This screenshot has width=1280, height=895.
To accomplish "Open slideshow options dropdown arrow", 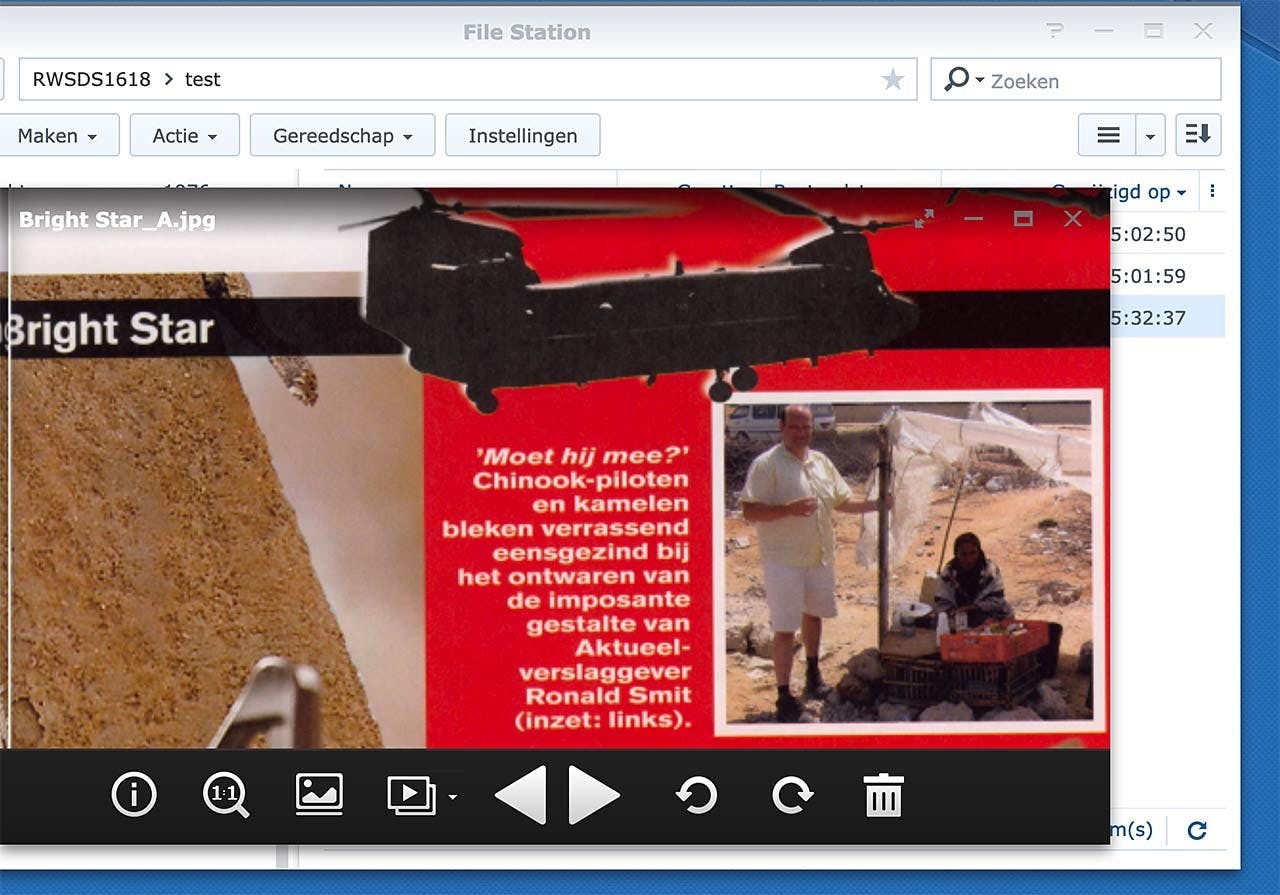I will click(x=453, y=797).
